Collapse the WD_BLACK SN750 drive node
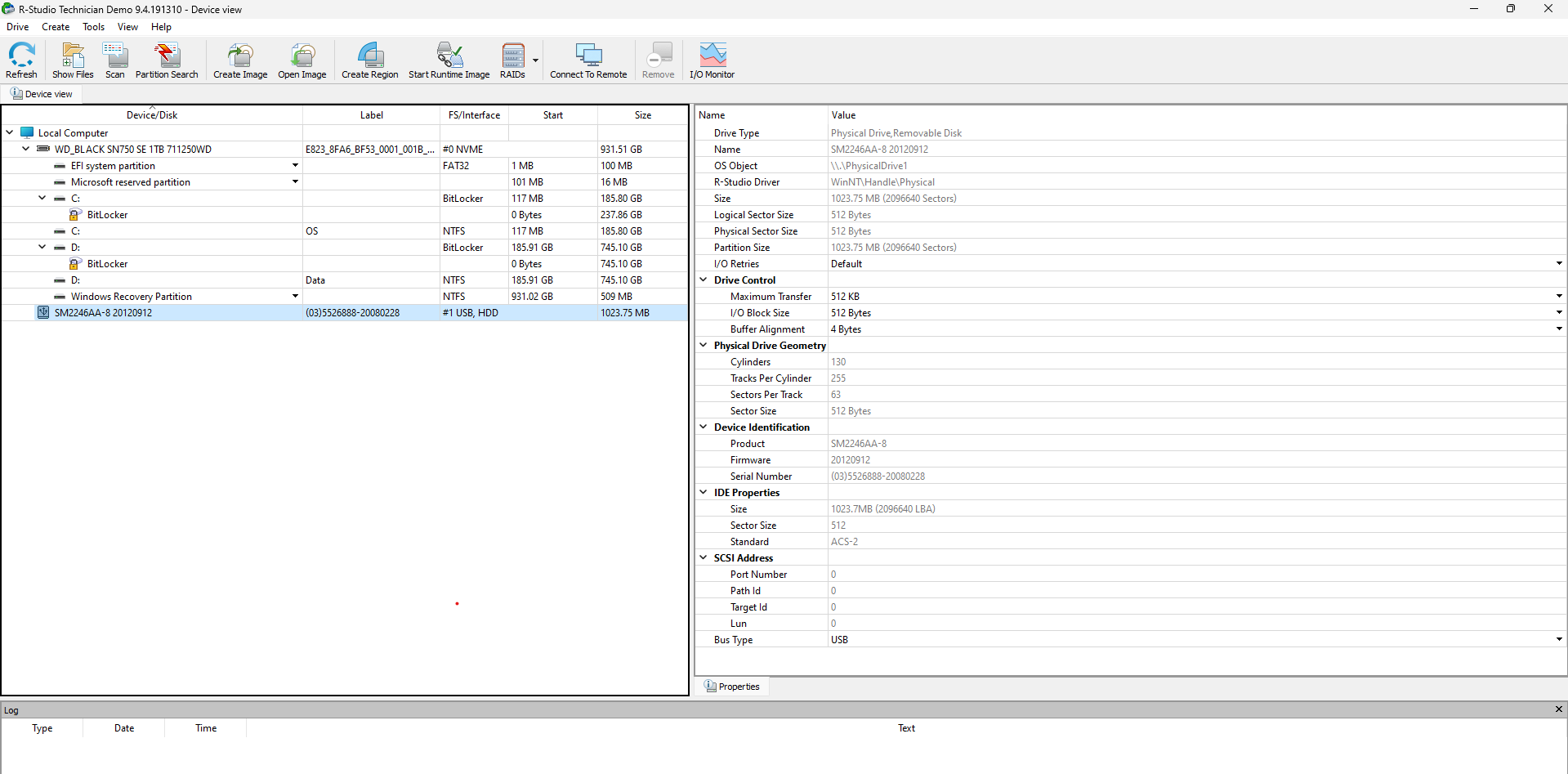1568x774 pixels. tap(26, 149)
